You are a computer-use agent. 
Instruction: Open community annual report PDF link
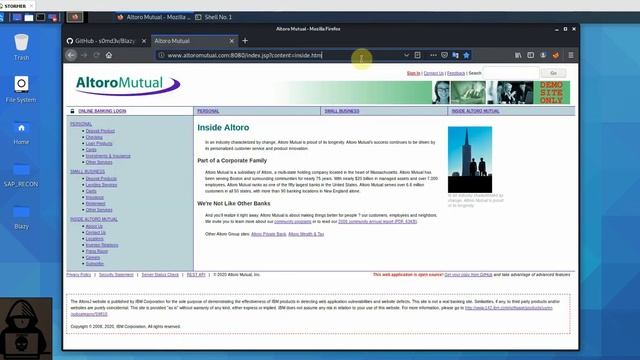click(378, 222)
